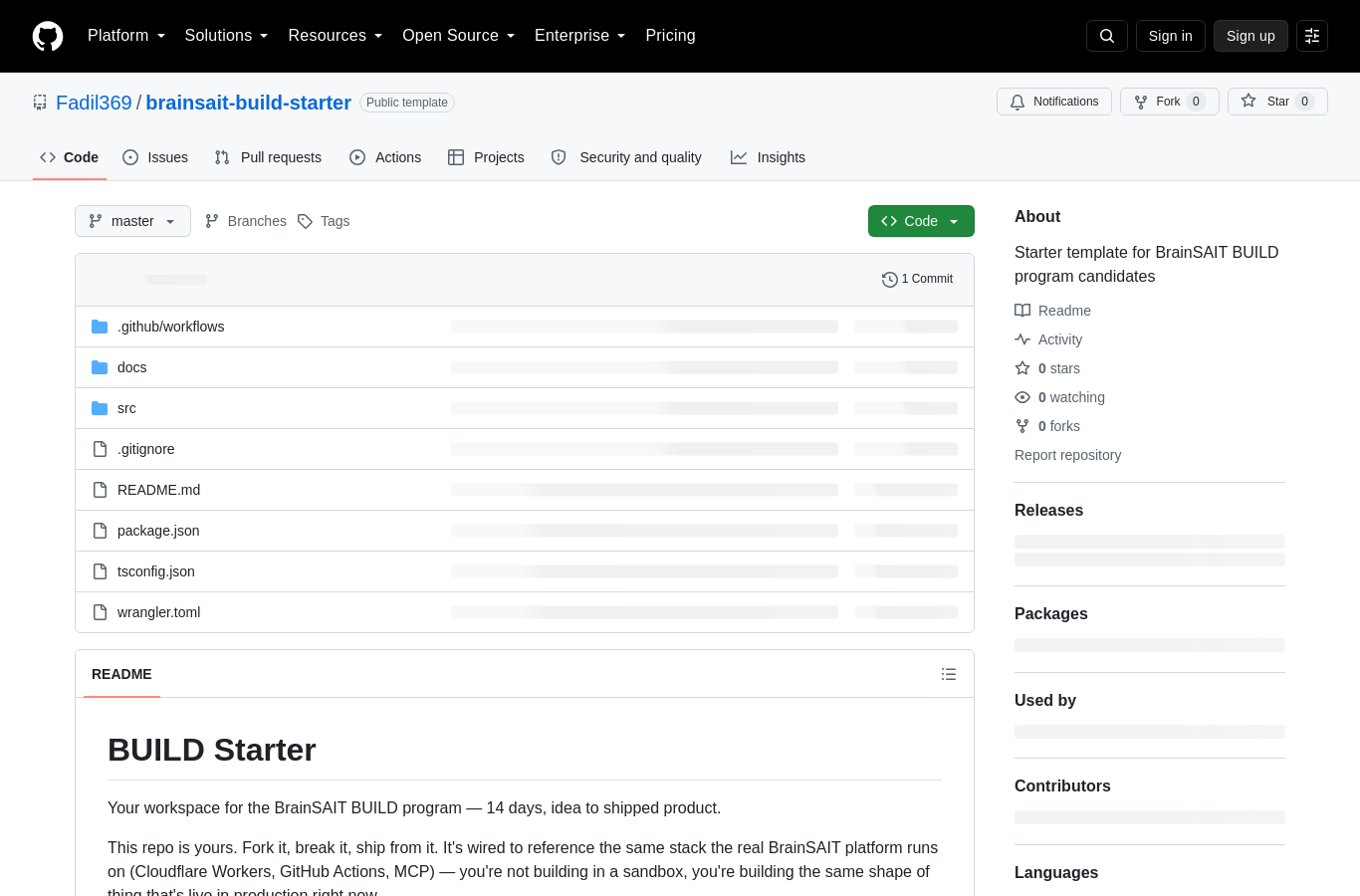This screenshot has width=1360, height=896.
Task: Expand the Enterprise menu
Action: 579,36
